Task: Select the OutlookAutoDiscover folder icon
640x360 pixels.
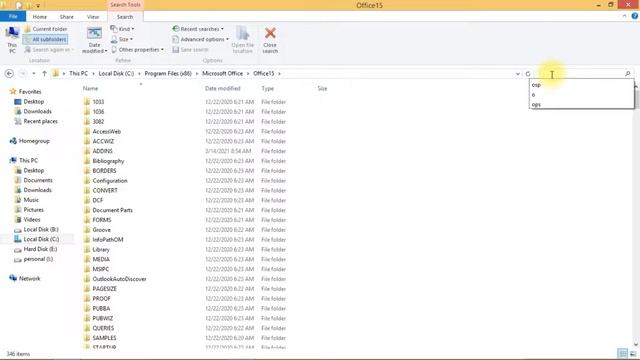Action: pos(87,279)
